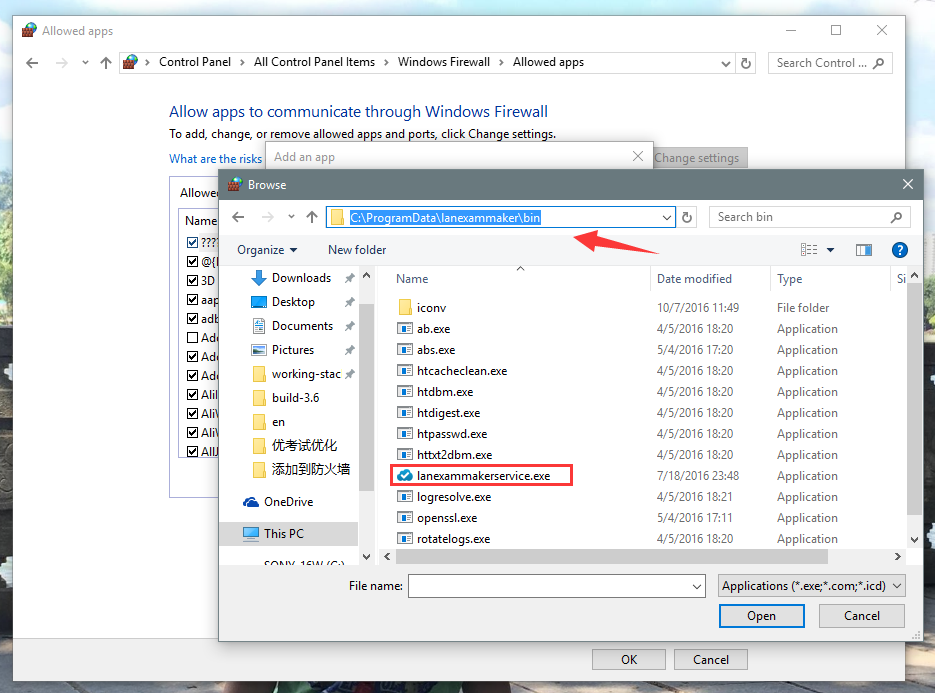Open the view options dropdown arrow
Viewport: 935px width, 693px height.
pos(830,250)
